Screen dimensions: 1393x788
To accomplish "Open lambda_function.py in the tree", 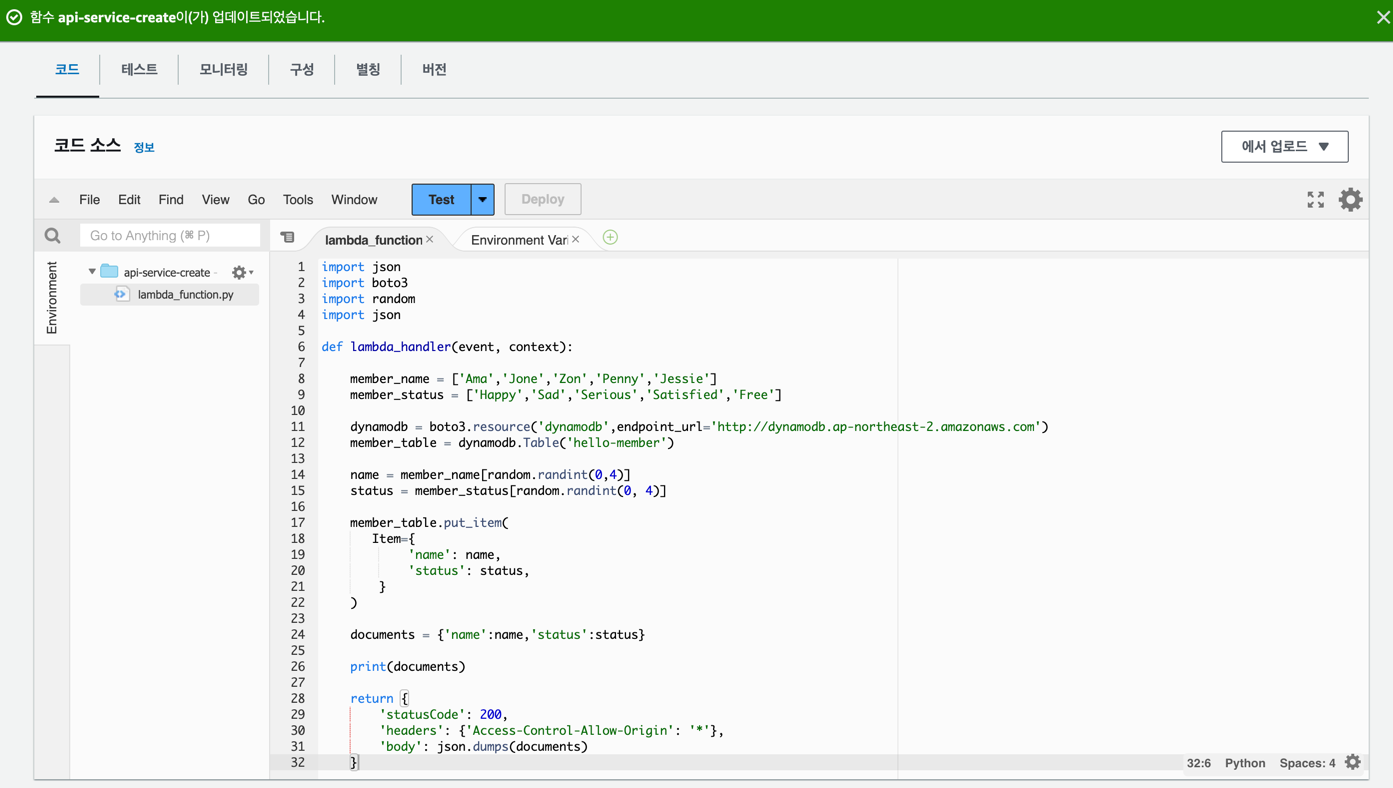I will (185, 295).
